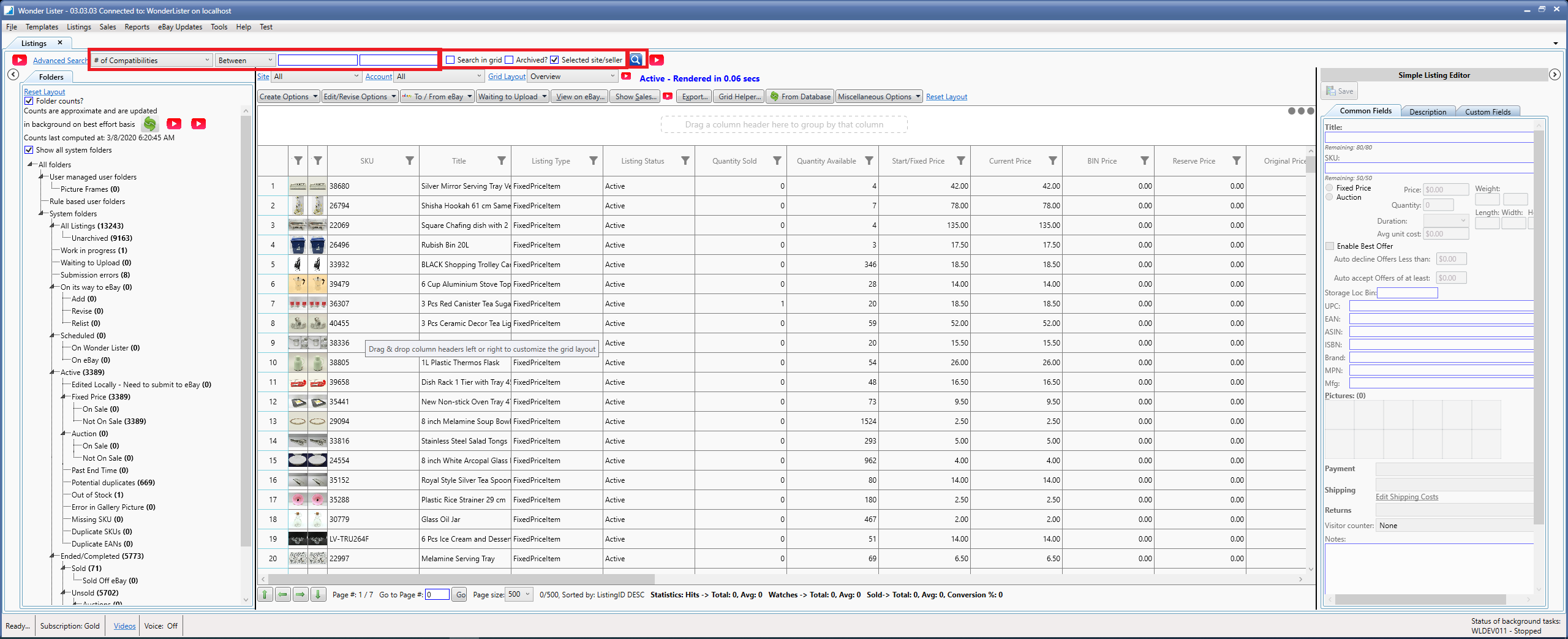Viewport: 1568px width, 639px height.
Task: Open video icon beside Grid Layout dropdown
Action: point(626,76)
